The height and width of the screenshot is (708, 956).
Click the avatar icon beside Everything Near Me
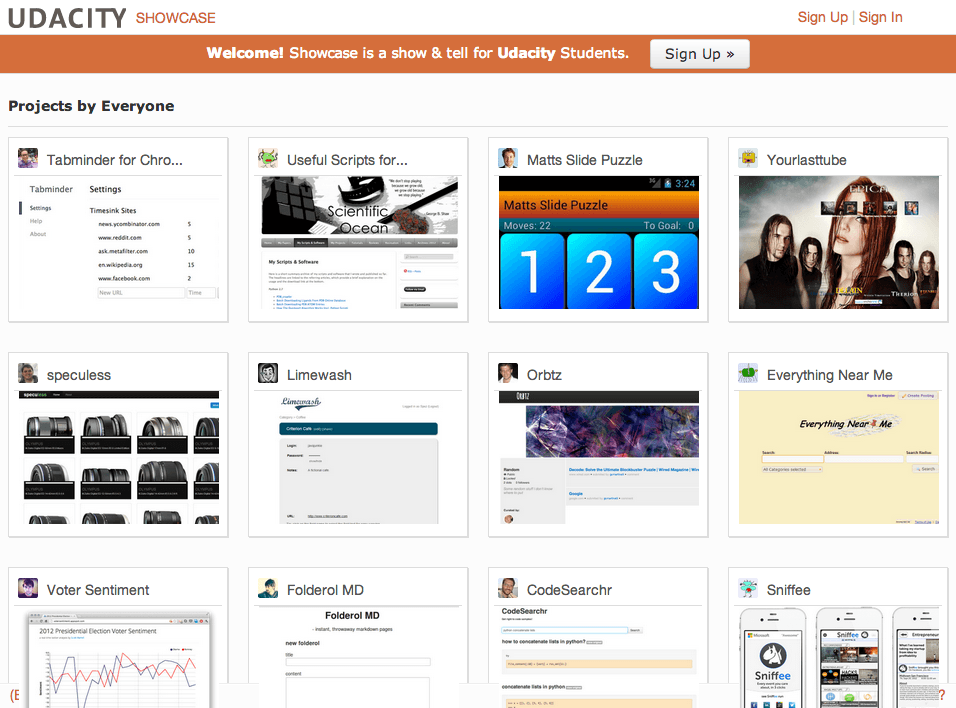pyautogui.click(x=748, y=374)
